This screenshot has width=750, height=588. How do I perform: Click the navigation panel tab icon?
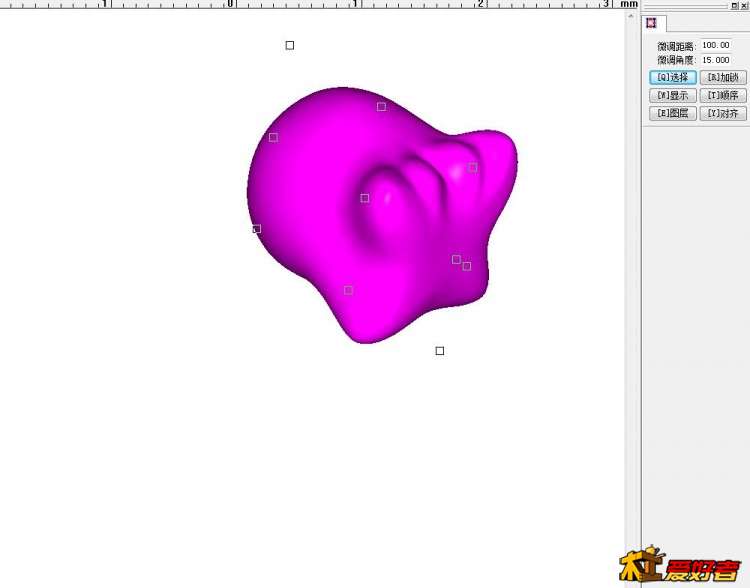click(x=651, y=23)
